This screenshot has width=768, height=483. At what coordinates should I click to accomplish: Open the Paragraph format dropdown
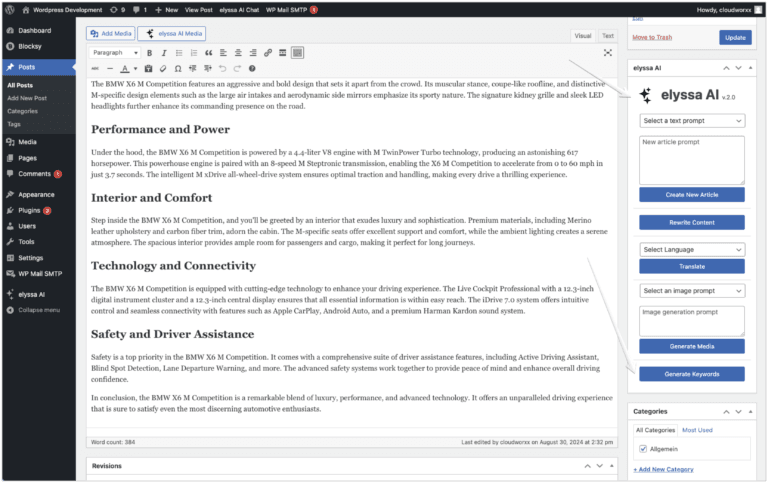tap(116, 53)
